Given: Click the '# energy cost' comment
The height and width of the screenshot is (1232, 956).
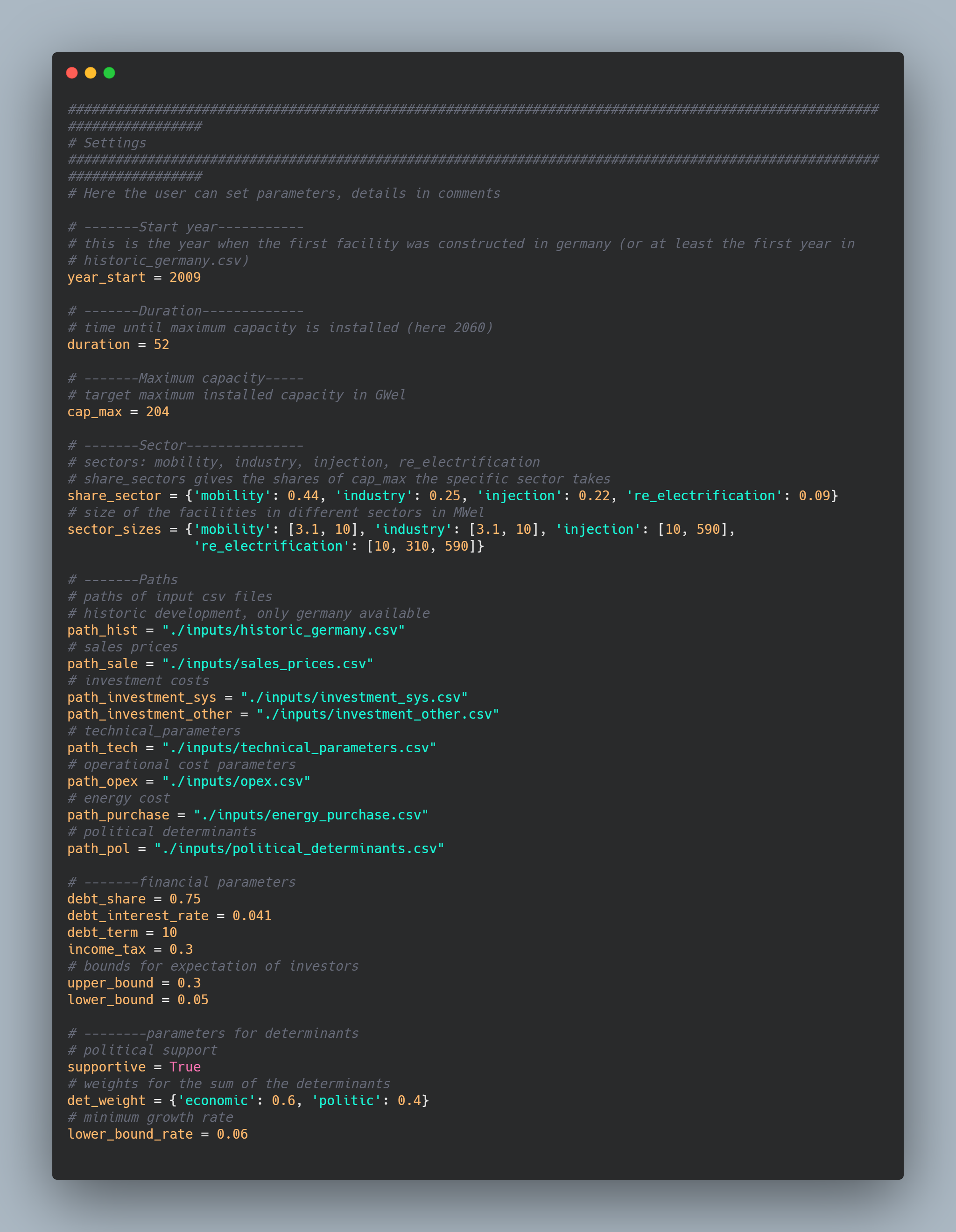Looking at the screenshot, I should [x=119, y=798].
